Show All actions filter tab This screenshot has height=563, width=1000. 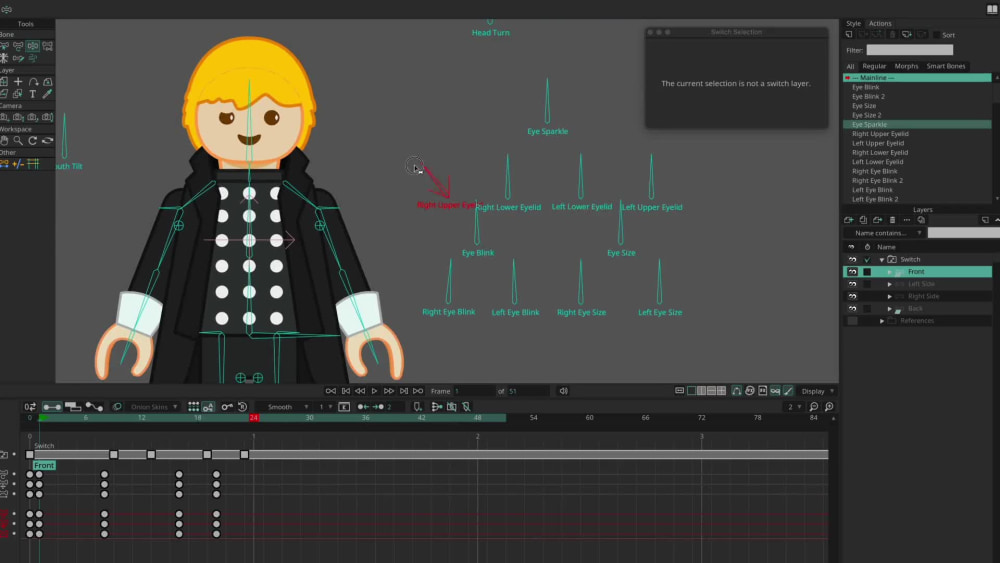[x=850, y=66]
